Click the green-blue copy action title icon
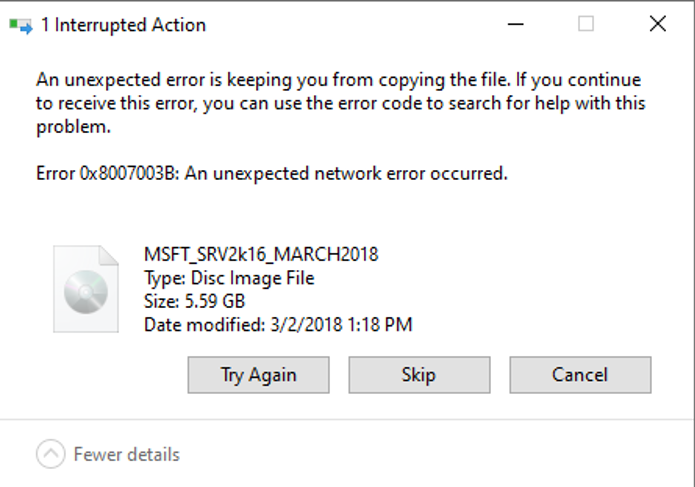695x487 pixels. click(21, 26)
